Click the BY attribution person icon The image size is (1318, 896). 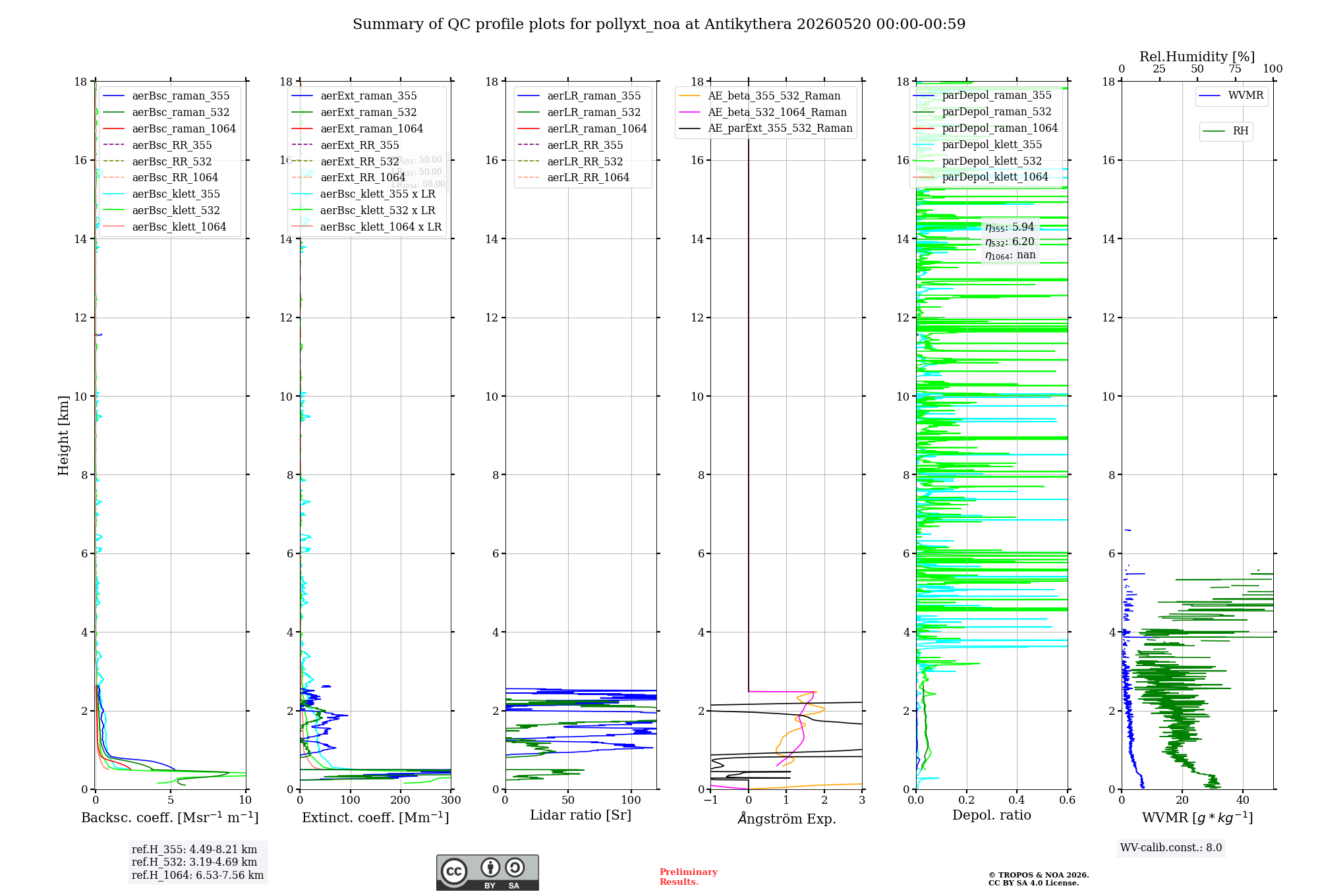click(x=490, y=867)
